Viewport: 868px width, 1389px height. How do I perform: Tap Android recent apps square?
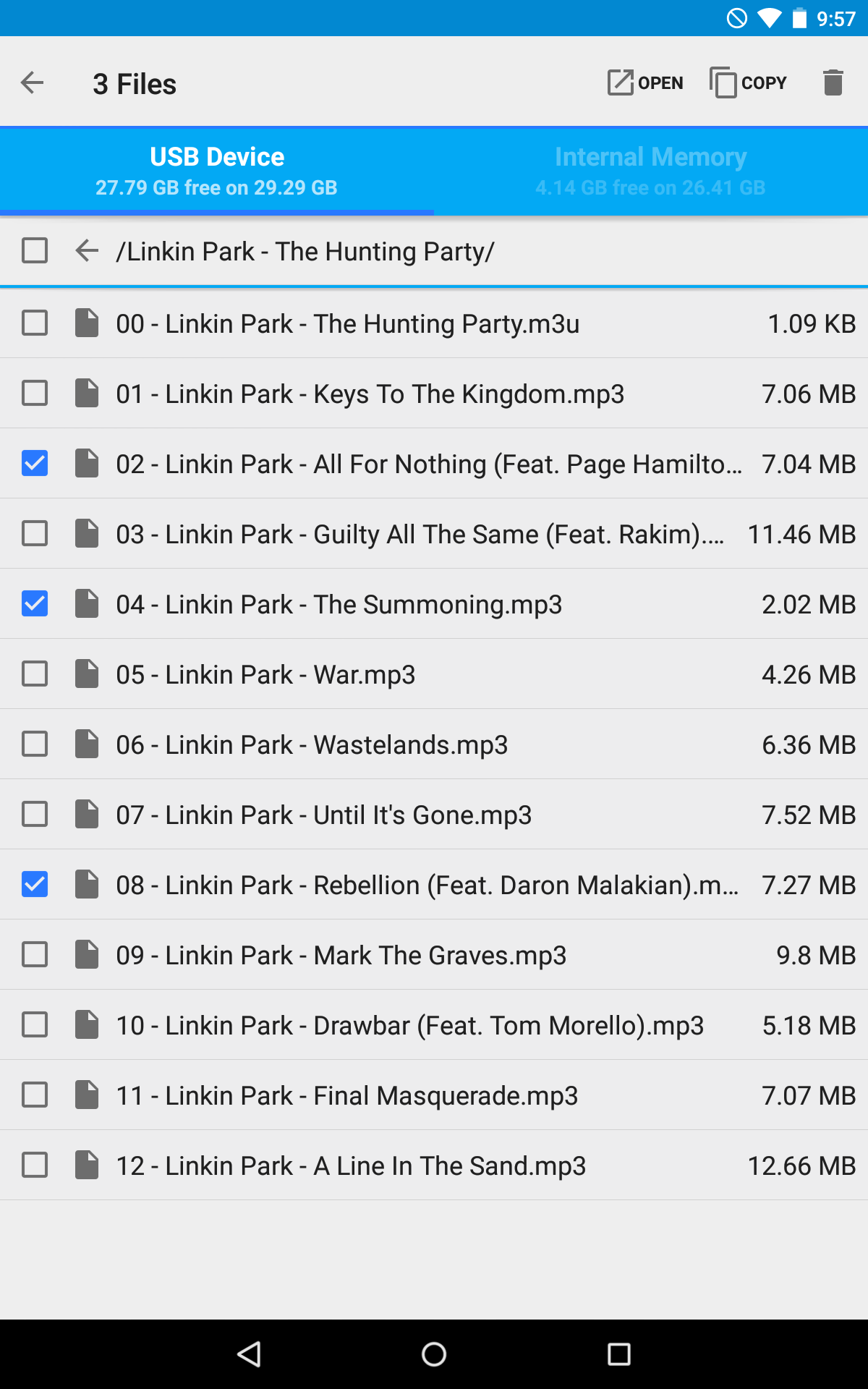619,1354
